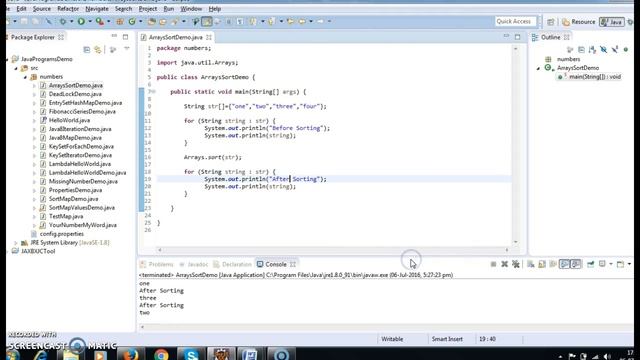Open the Refactor menu
The image size is (640, 360).
pyautogui.click(x=68, y=9)
